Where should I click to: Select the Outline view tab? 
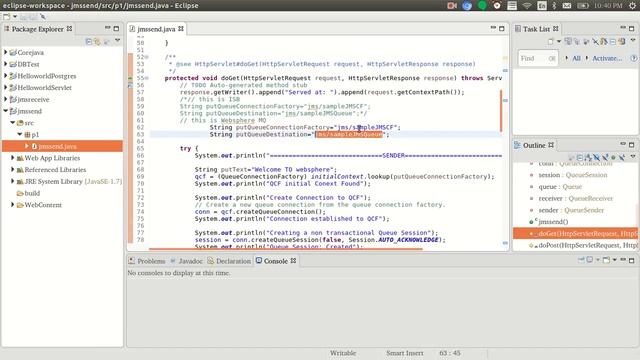534,145
